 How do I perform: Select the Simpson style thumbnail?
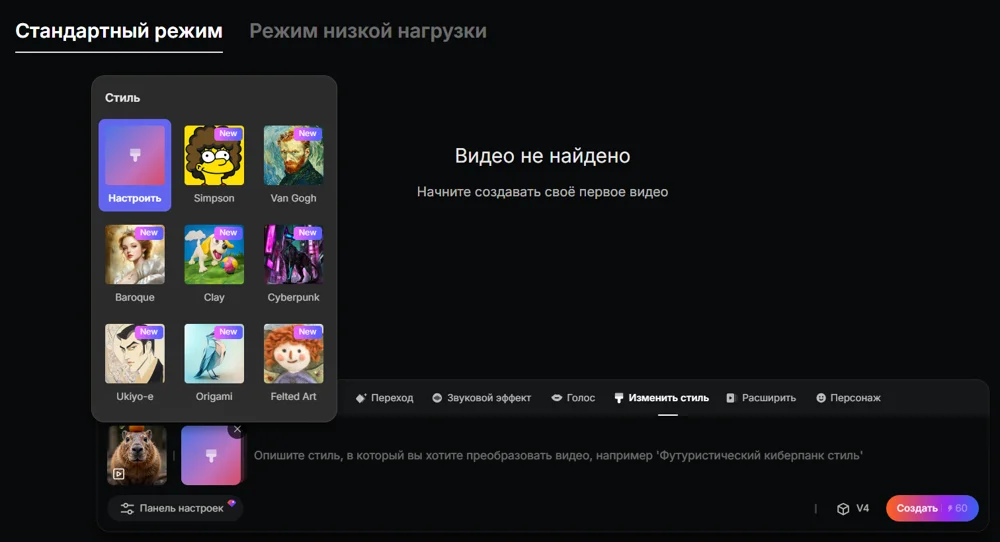pos(214,156)
